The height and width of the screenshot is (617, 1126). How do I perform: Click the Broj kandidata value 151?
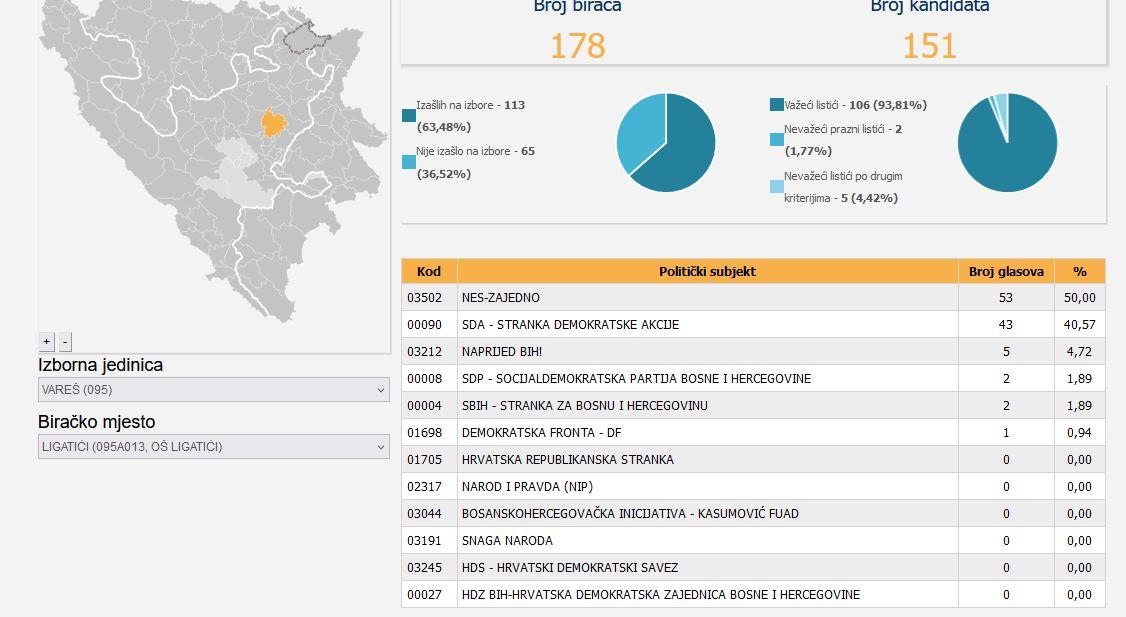[x=929, y=46]
